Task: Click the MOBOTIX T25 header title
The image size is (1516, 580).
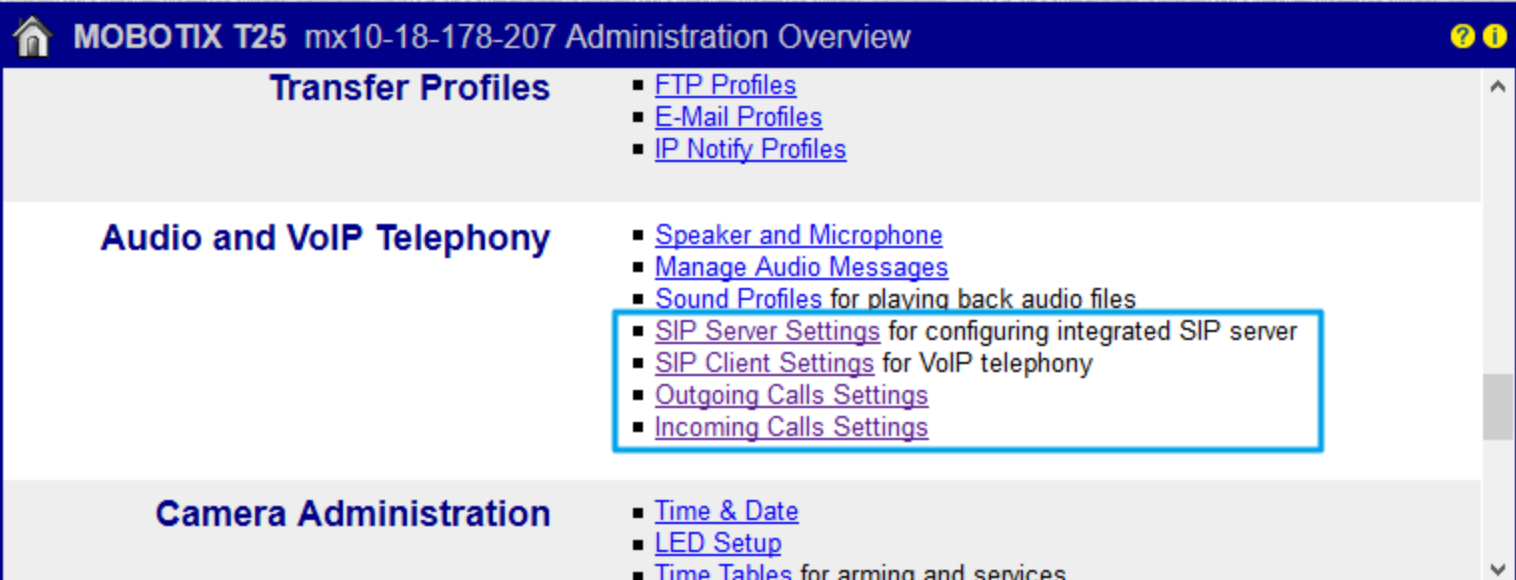Action: tap(180, 38)
